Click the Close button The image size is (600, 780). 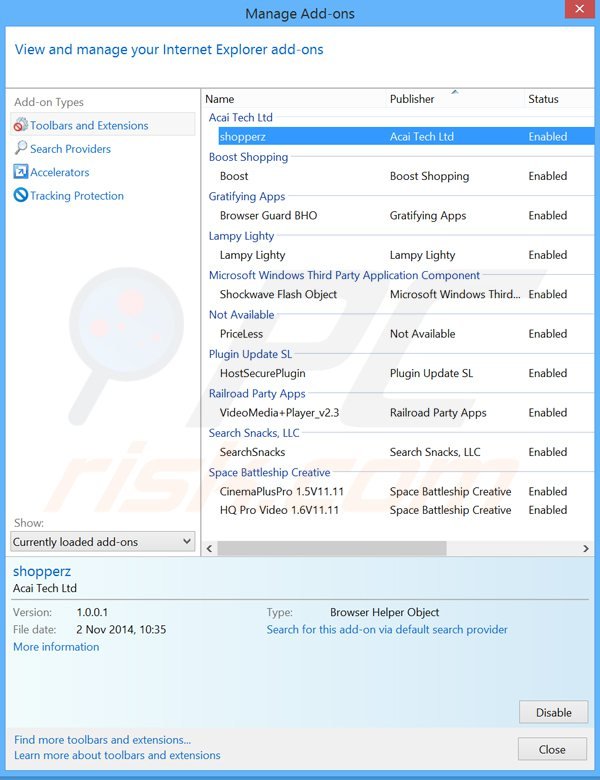pos(552,749)
